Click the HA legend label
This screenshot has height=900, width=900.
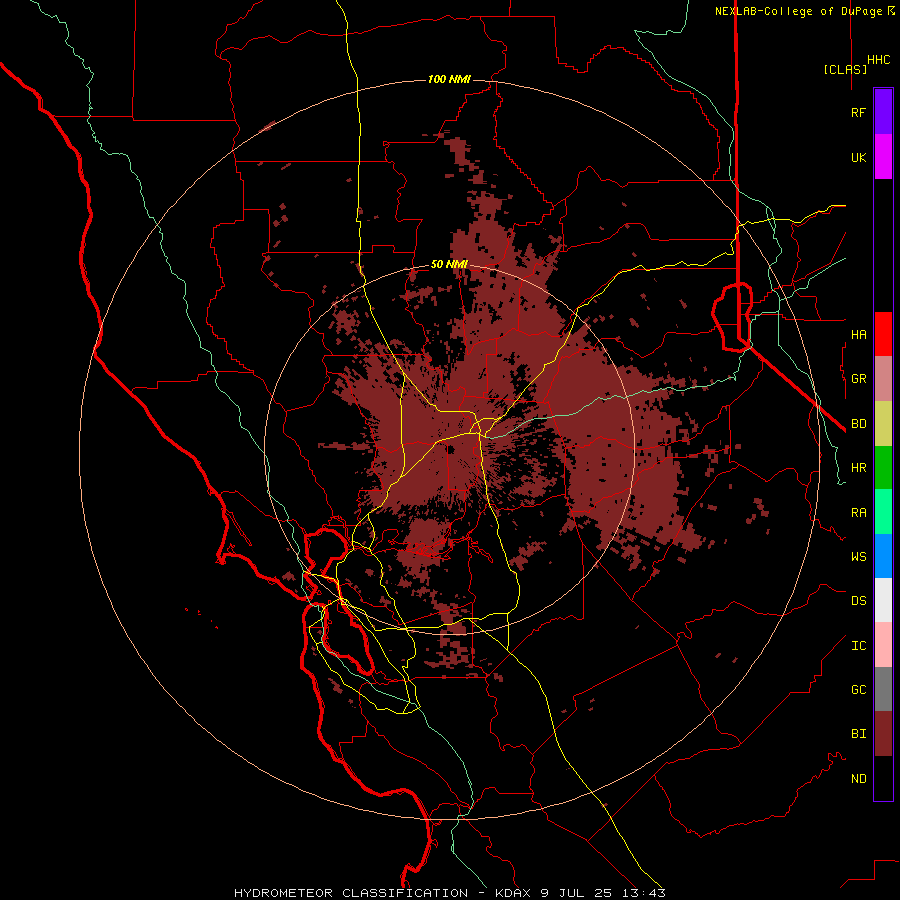click(x=858, y=334)
